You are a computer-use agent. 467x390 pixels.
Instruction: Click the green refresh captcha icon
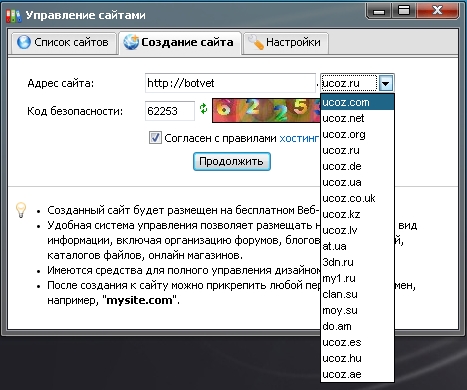[203, 108]
